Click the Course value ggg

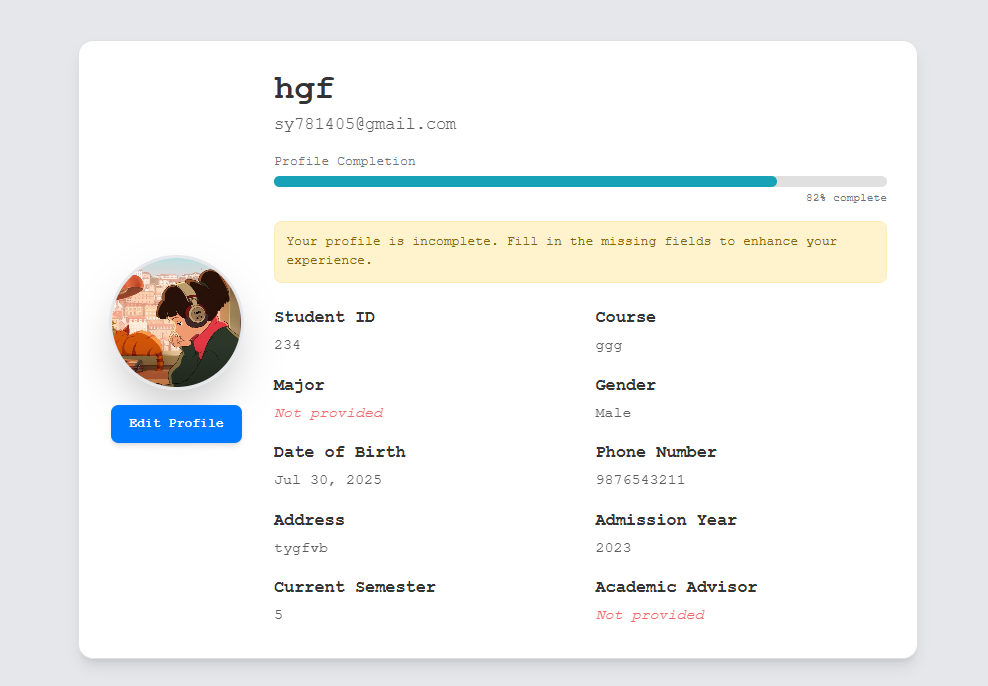tap(608, 345)
